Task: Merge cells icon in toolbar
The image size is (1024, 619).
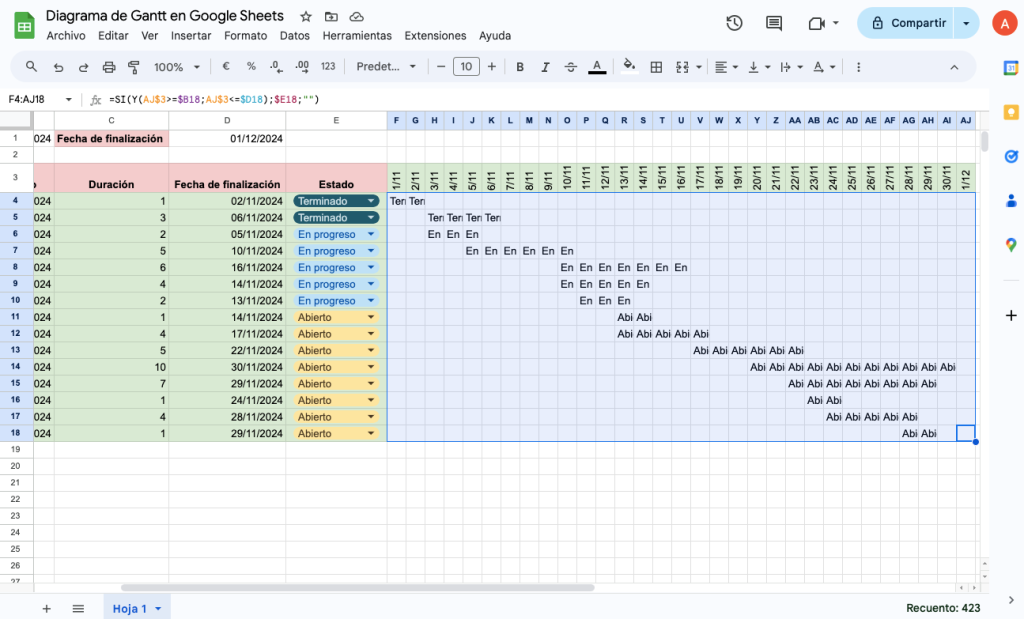Action: pyautogui.click(x=684, y=66)
